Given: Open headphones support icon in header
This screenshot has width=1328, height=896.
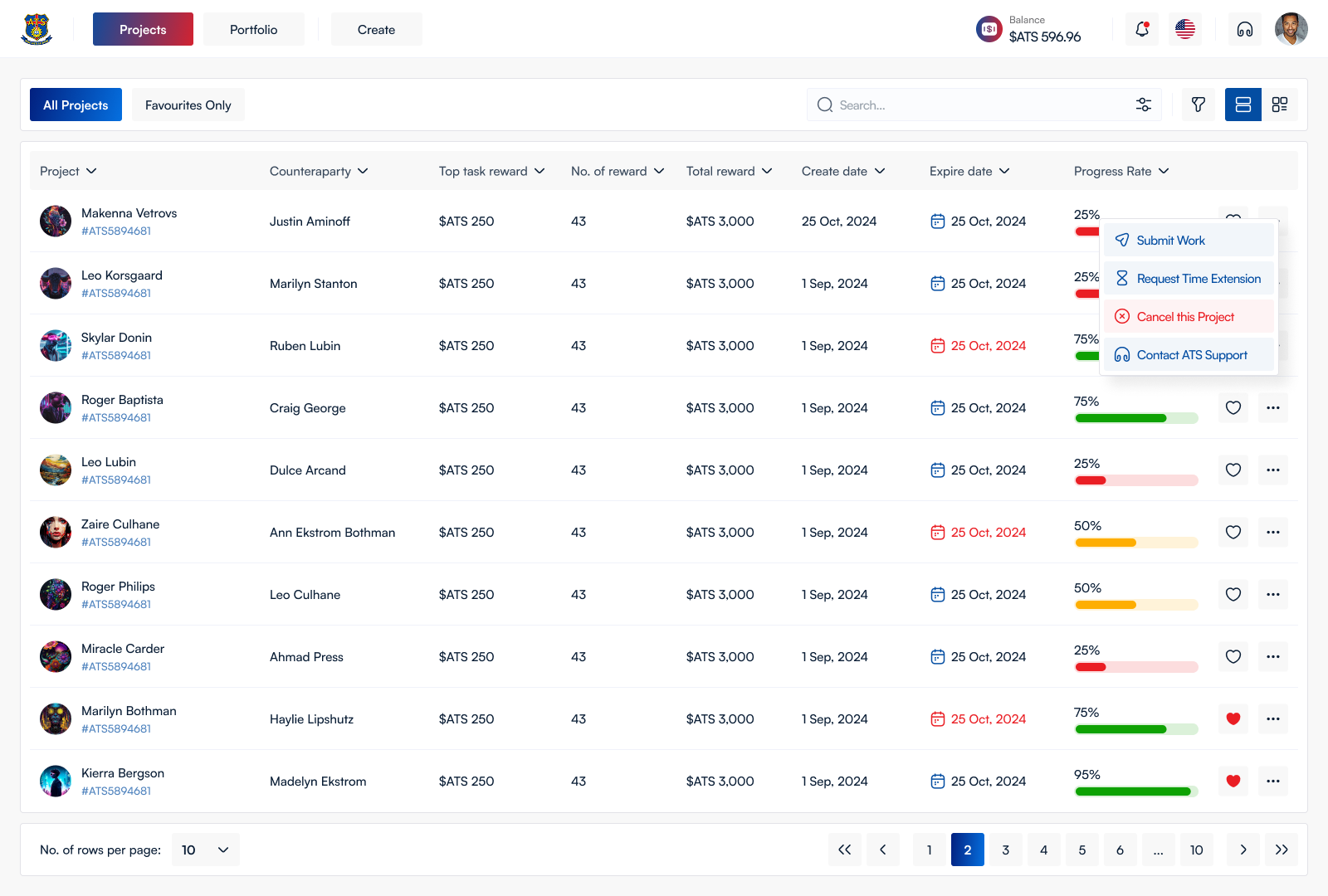Looking at the screenshot, I should coord(1244,29).
